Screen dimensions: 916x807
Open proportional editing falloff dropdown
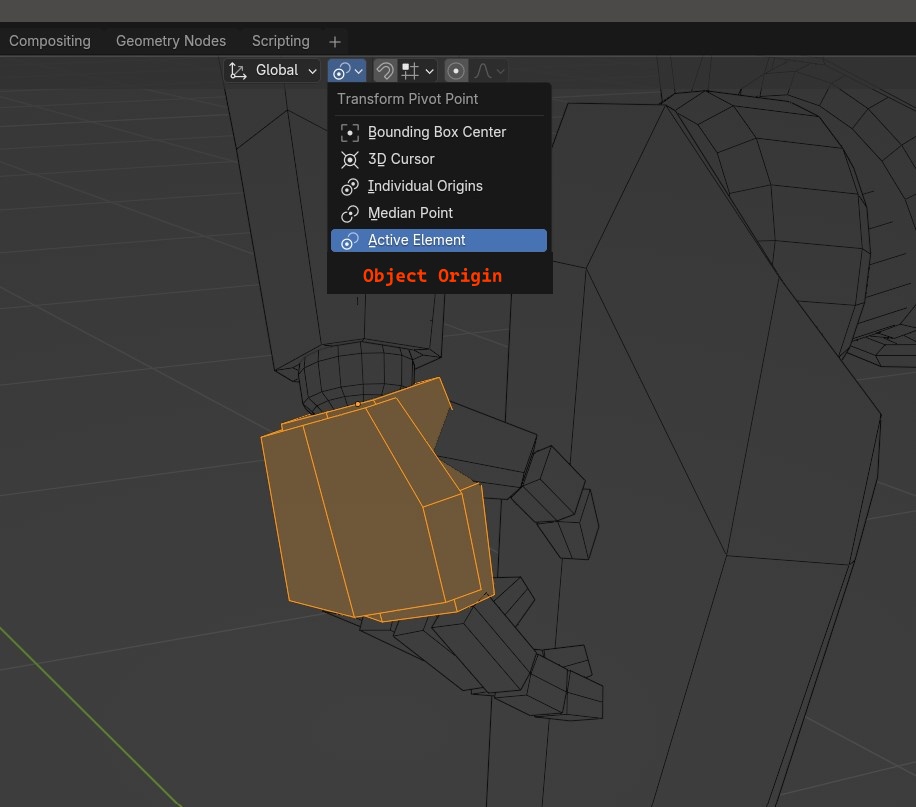pos(489,71)
